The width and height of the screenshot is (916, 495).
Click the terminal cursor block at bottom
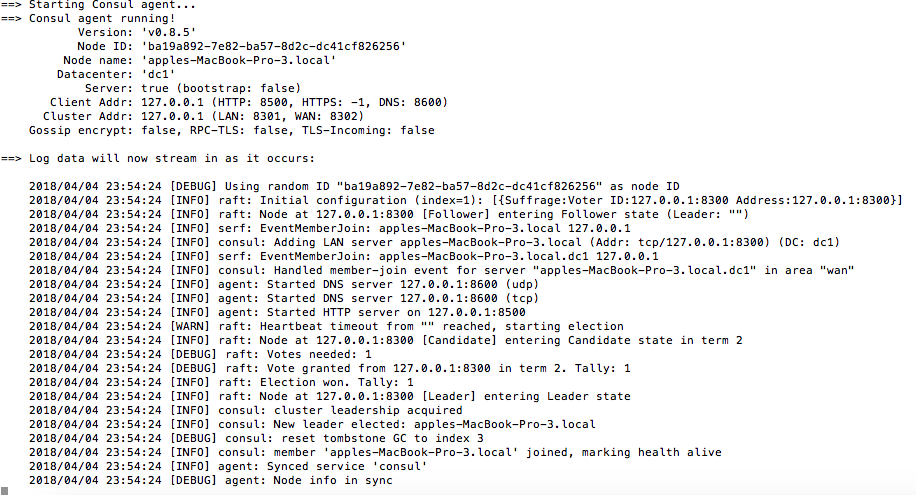[x=5, y=491]
